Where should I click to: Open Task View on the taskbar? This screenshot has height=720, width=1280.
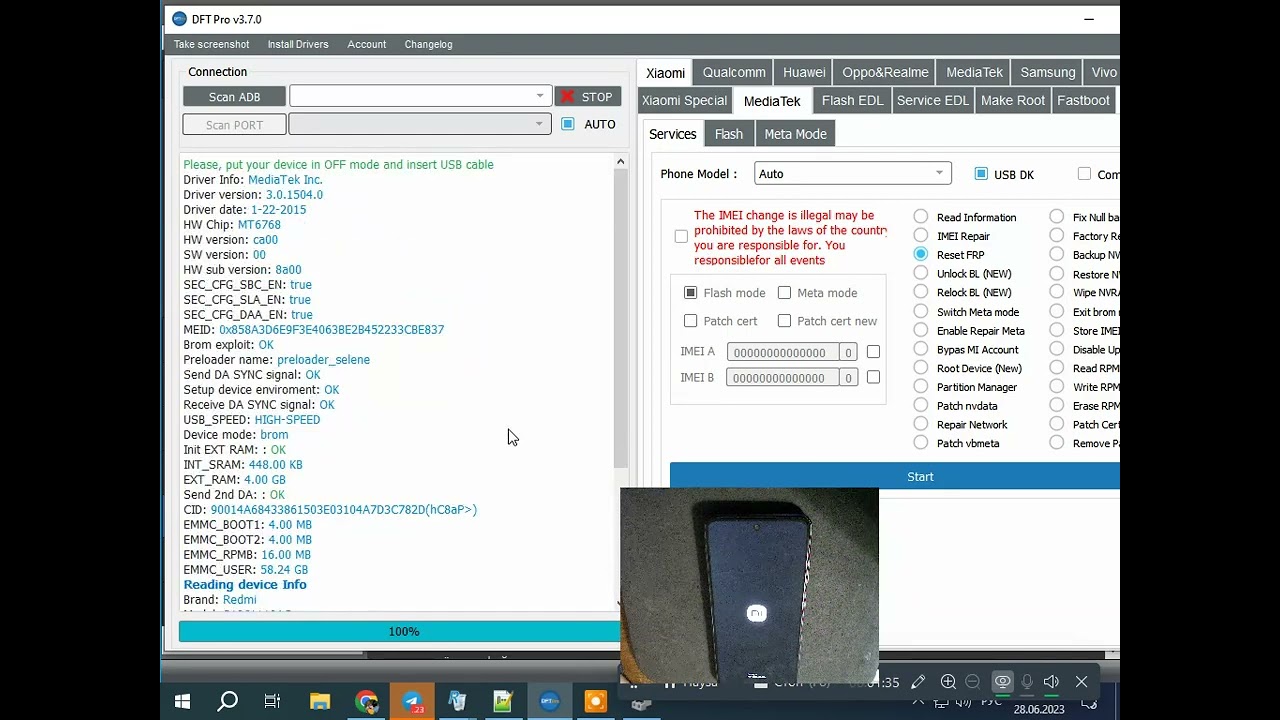click(272, 702)
